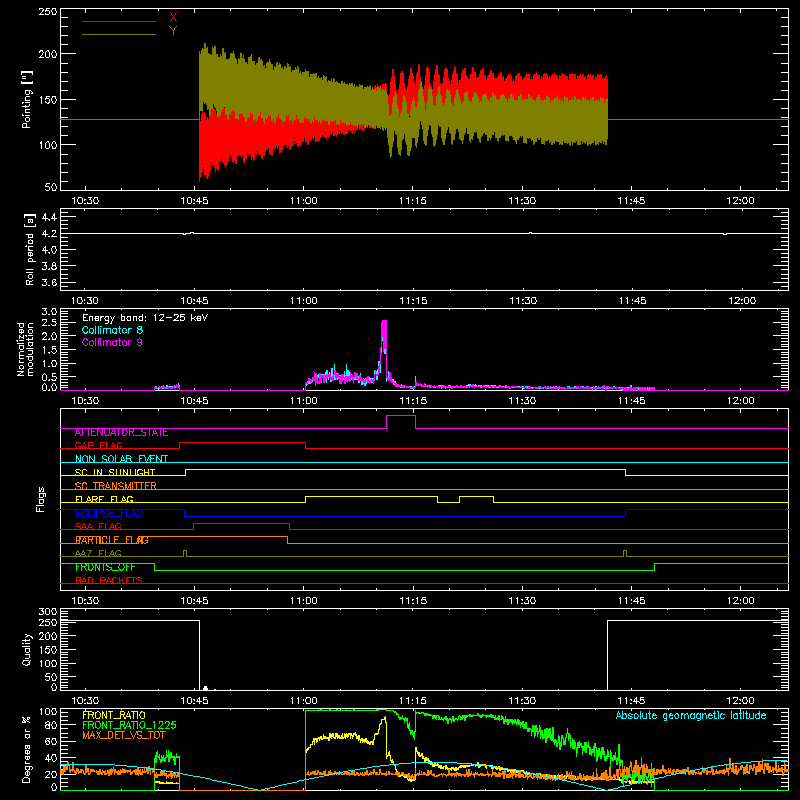Click the raised SAA_FLAG segment in the red trace

(x=241, y=523)
